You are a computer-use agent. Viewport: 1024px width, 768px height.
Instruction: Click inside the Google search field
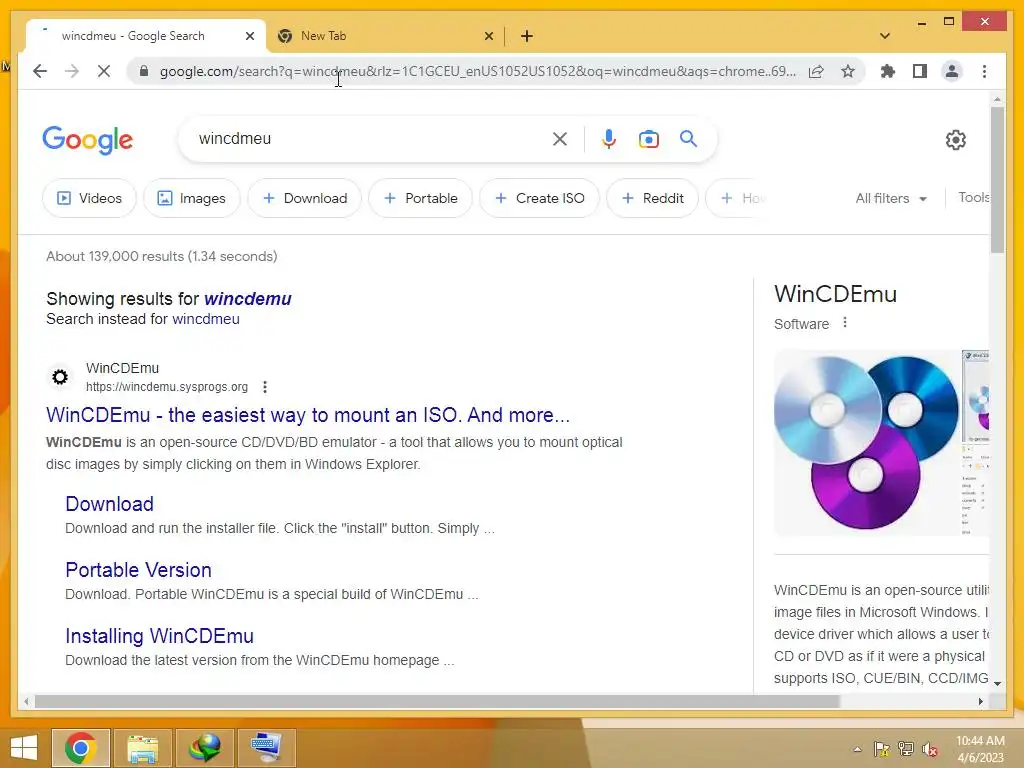372,139
